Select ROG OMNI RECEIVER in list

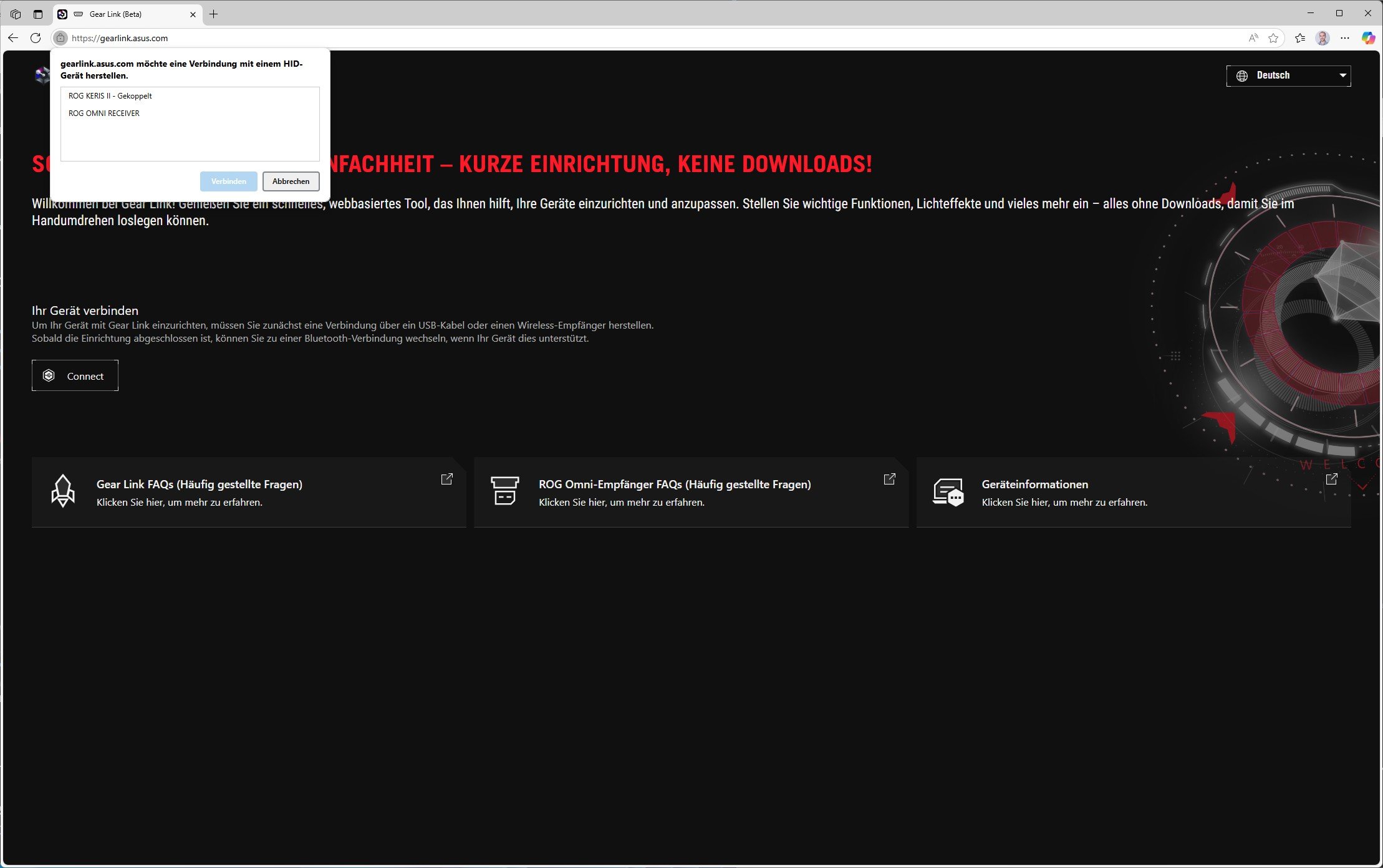pos(104,113)
